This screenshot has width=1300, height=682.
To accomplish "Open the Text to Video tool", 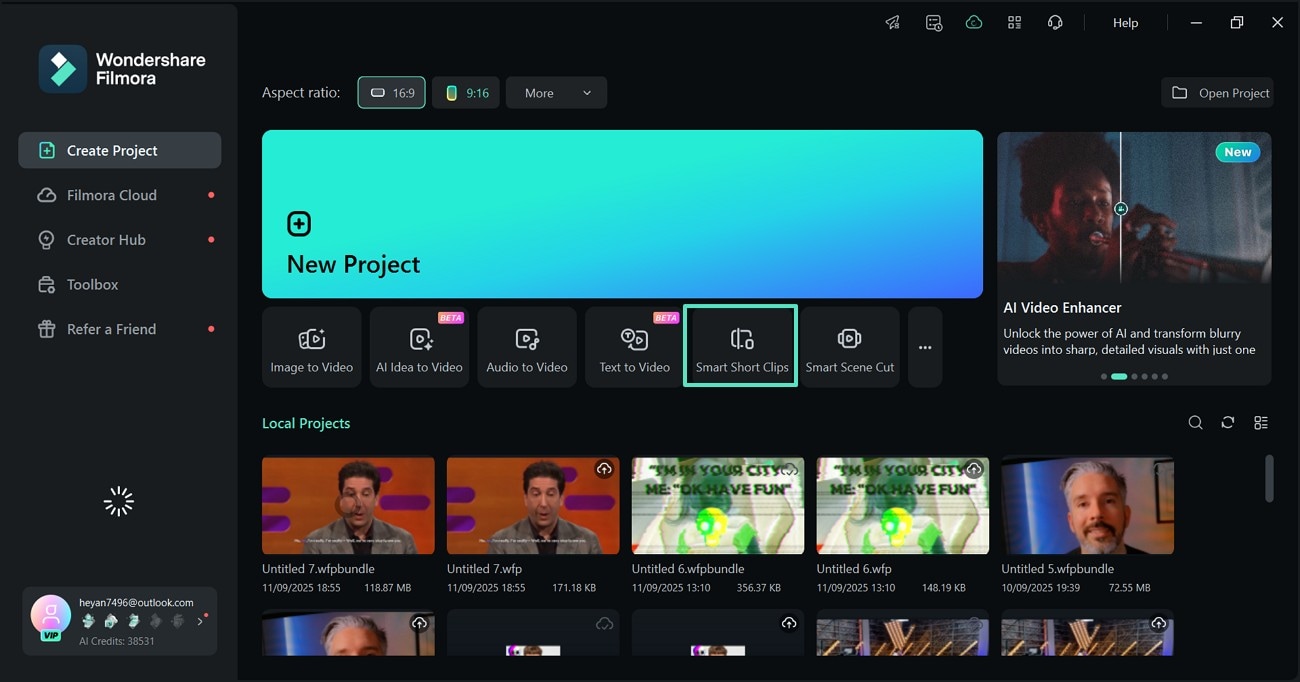I will click(635, 347).
